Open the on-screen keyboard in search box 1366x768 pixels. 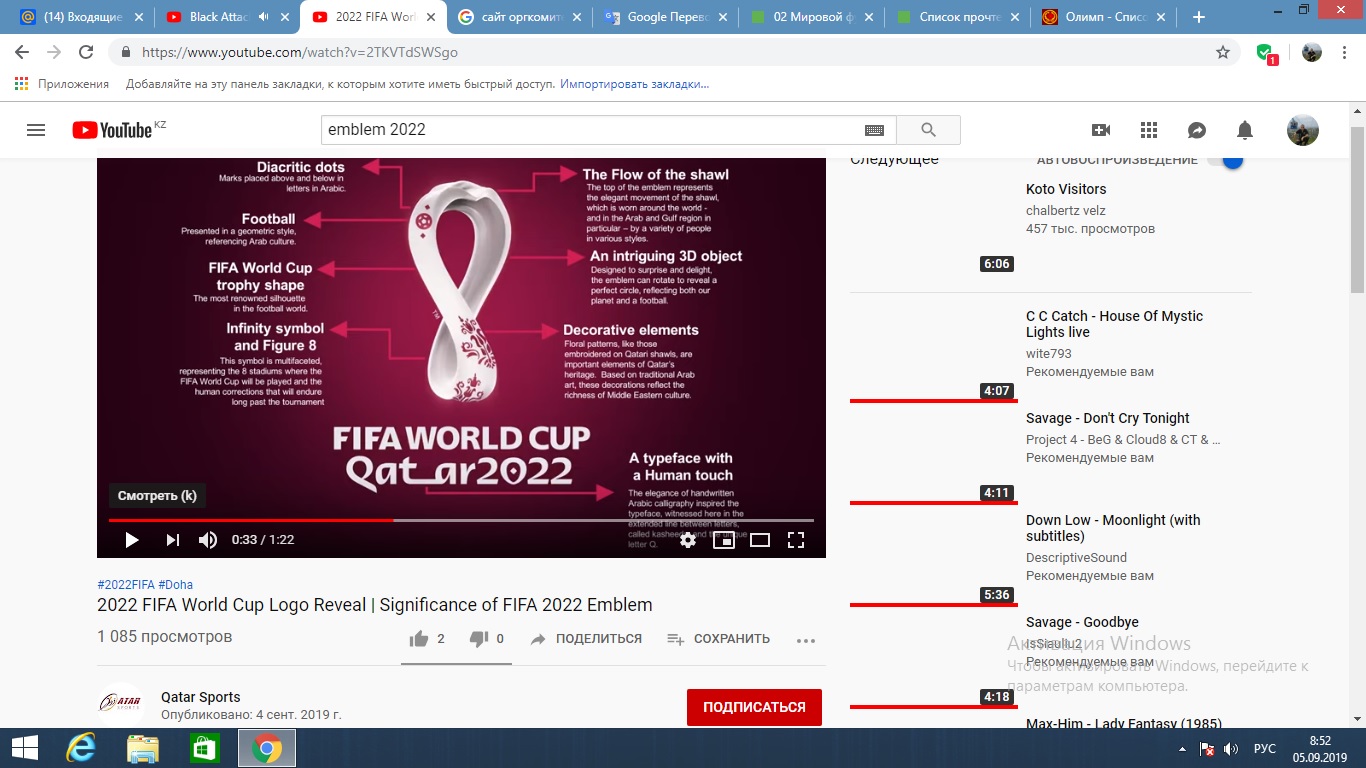(874, 130)
